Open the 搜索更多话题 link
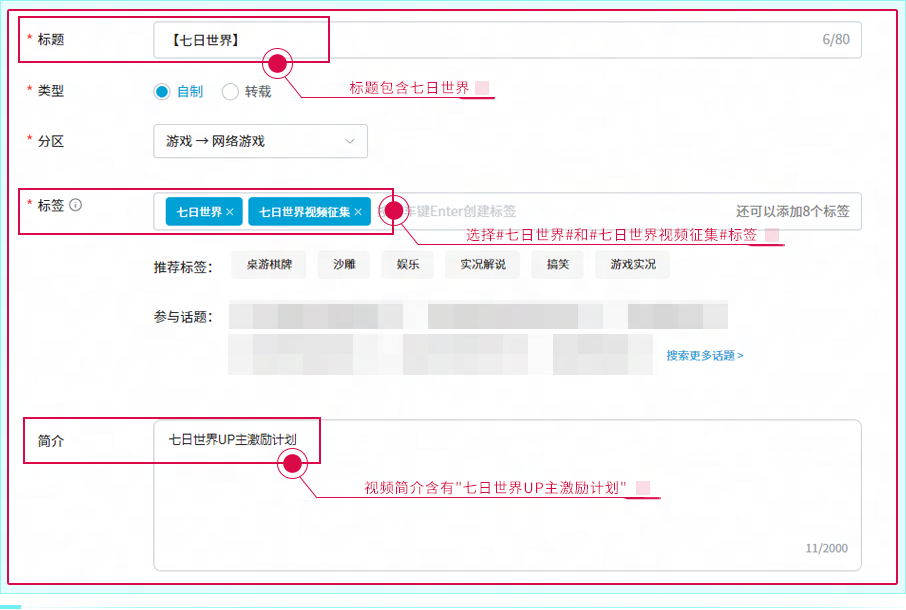 (x=705, y=355)
